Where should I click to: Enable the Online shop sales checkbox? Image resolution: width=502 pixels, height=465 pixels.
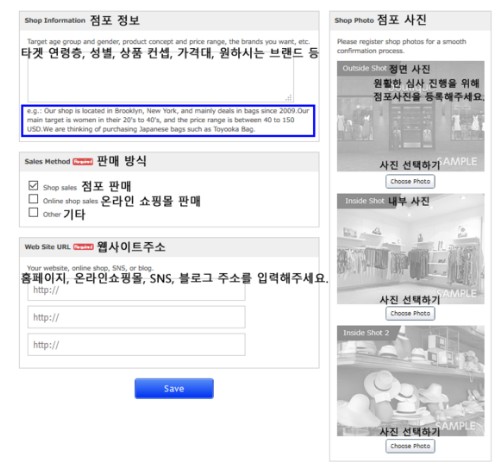(33, 199)
